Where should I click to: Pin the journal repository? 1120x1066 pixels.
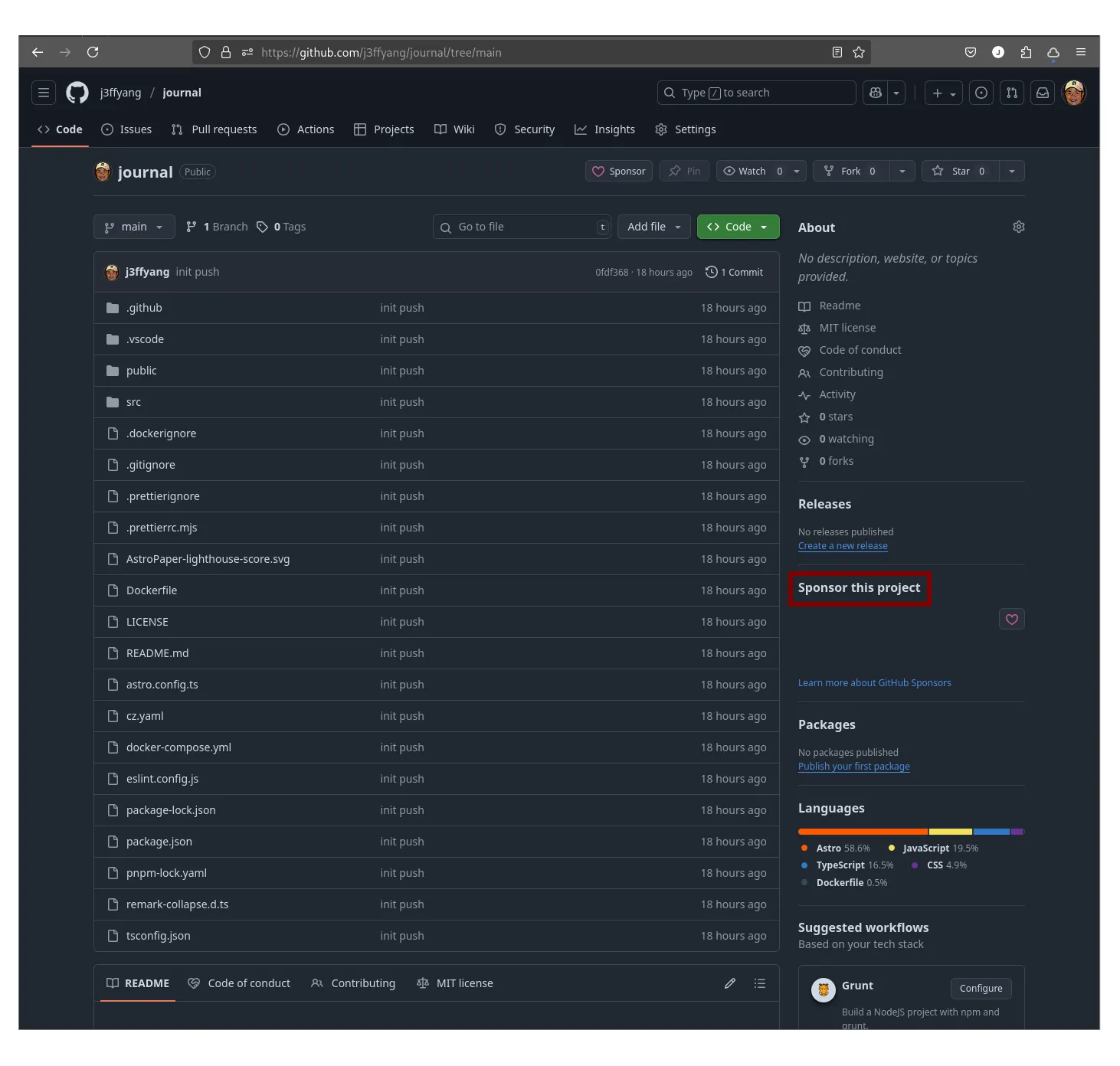pyautogui.click(x=684, y=171)
